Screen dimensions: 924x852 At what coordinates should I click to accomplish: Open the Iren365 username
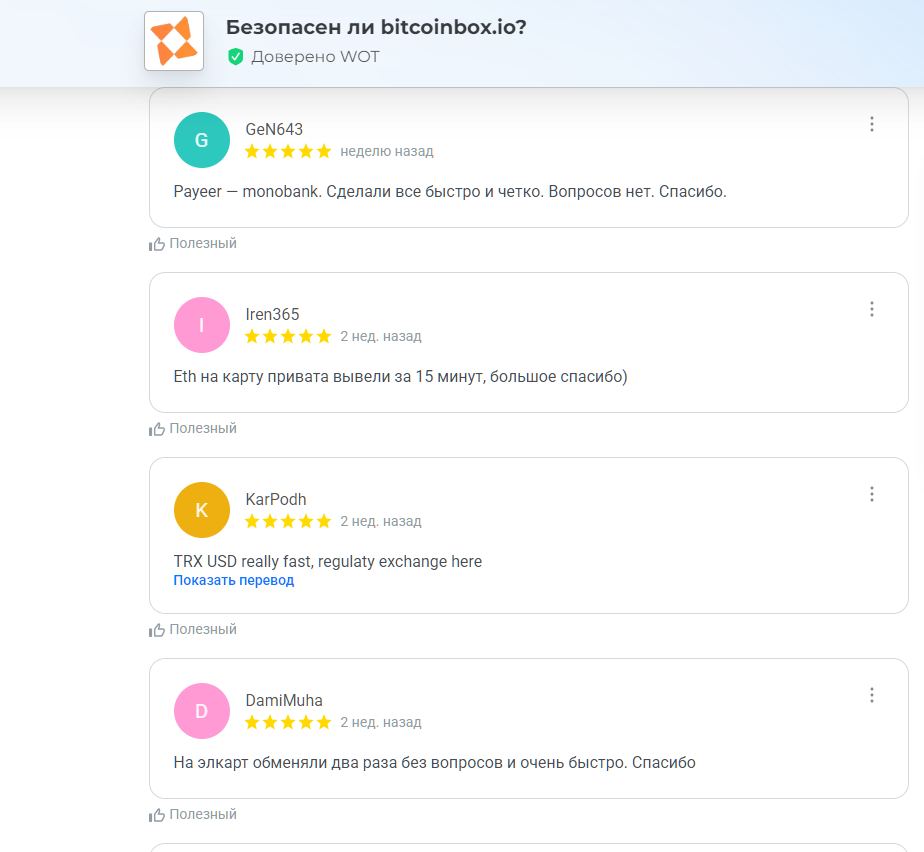[272, 314]
